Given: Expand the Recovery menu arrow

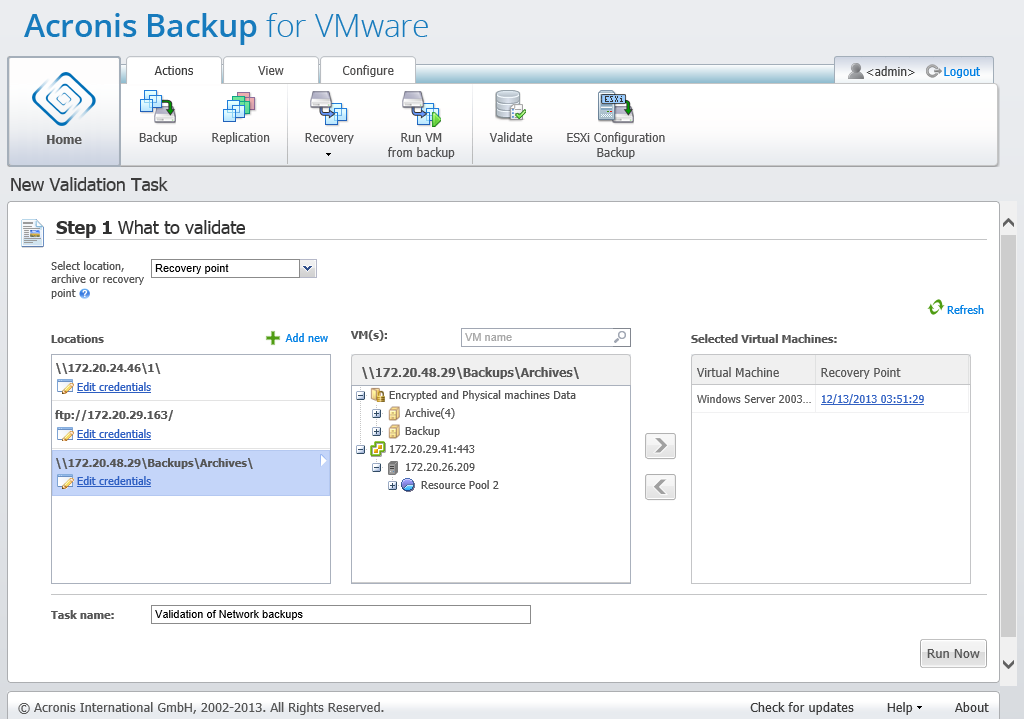Looking at the screenshot, I should tap(328, 155).
